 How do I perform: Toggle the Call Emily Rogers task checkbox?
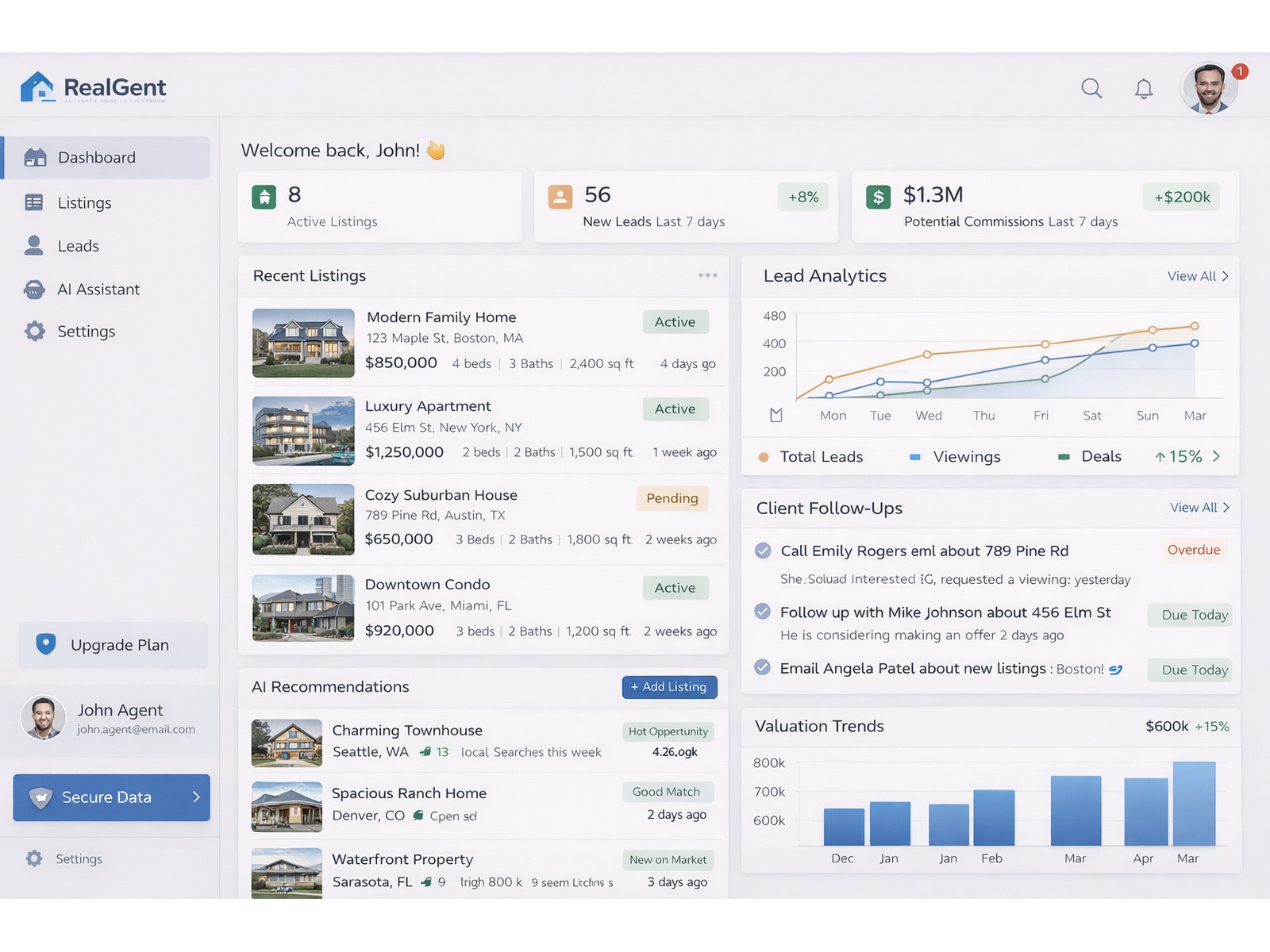763,551
